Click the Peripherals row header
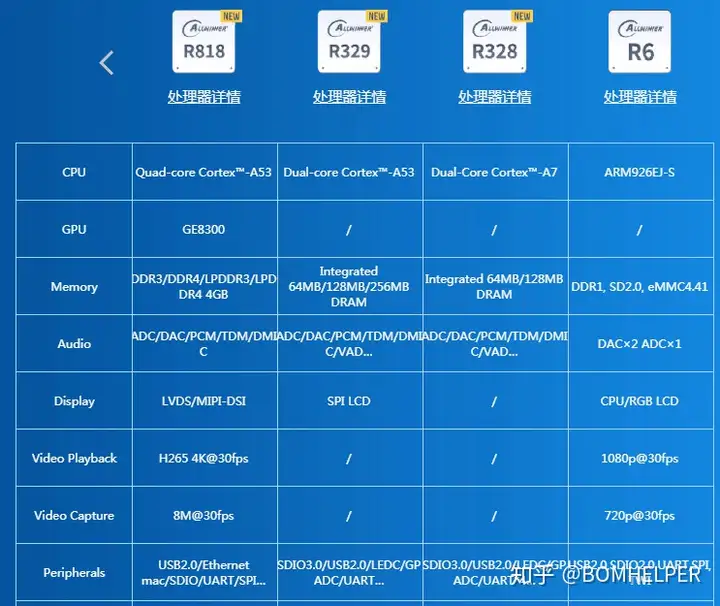This screenshot has width=720, height=606. point(74,572)
